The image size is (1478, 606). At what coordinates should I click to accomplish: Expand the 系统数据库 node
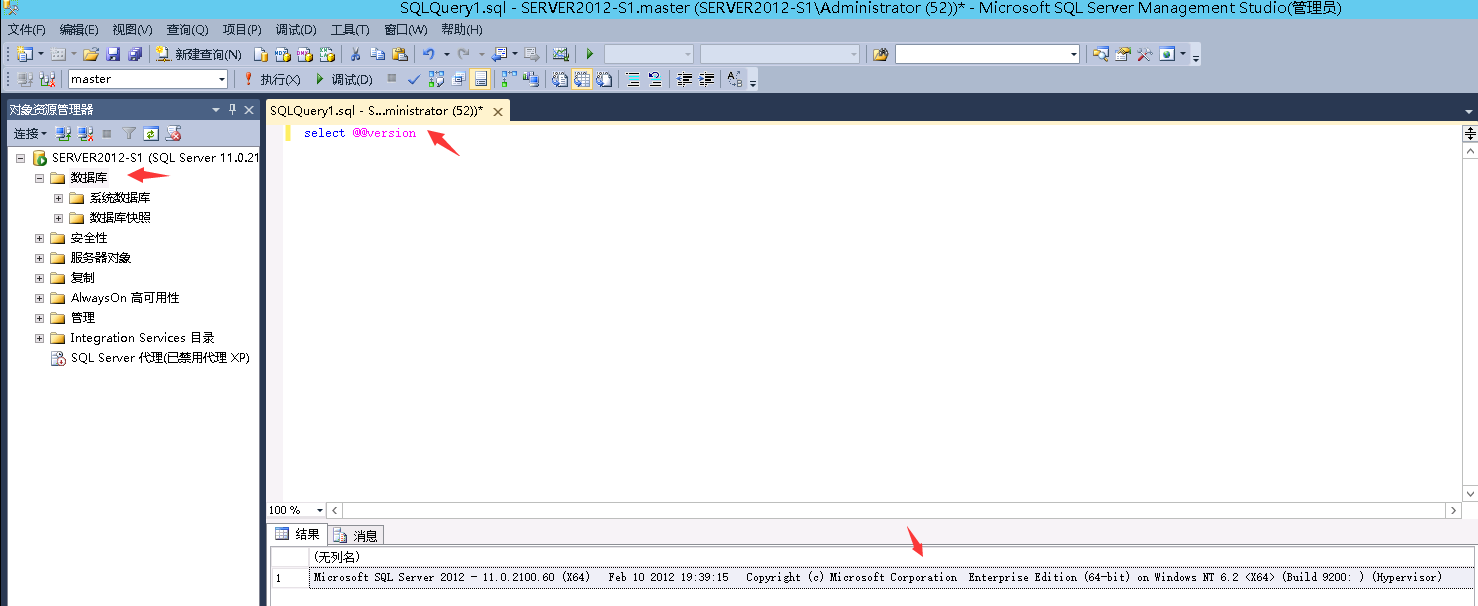point(58,198)
